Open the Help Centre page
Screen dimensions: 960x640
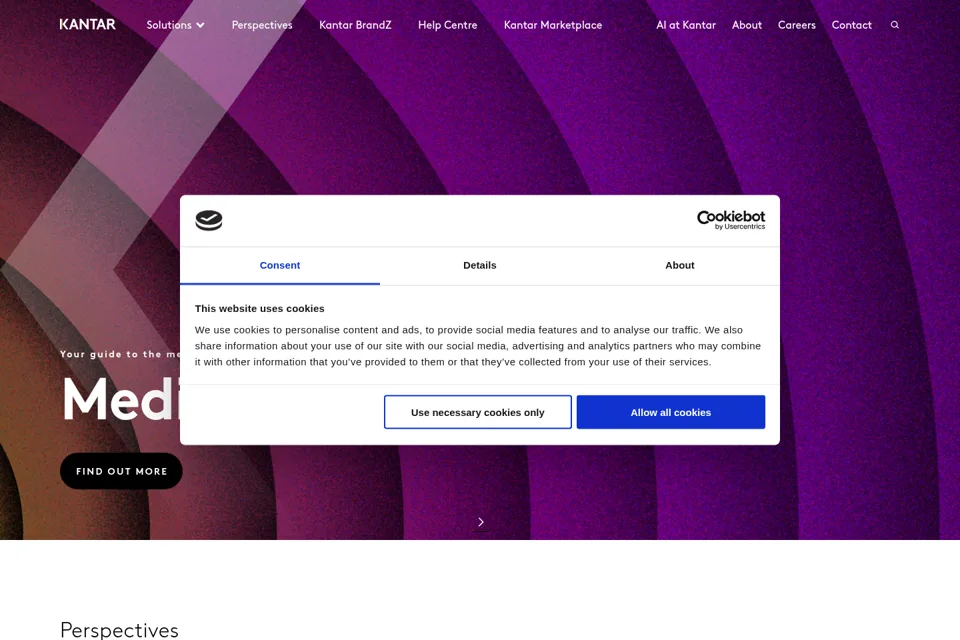point(448,25)
